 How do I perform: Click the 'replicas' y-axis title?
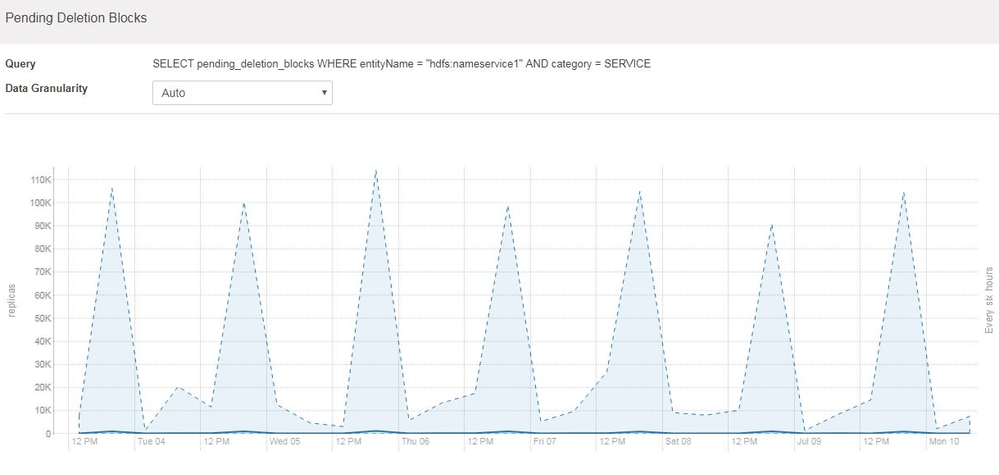point(11,301)
